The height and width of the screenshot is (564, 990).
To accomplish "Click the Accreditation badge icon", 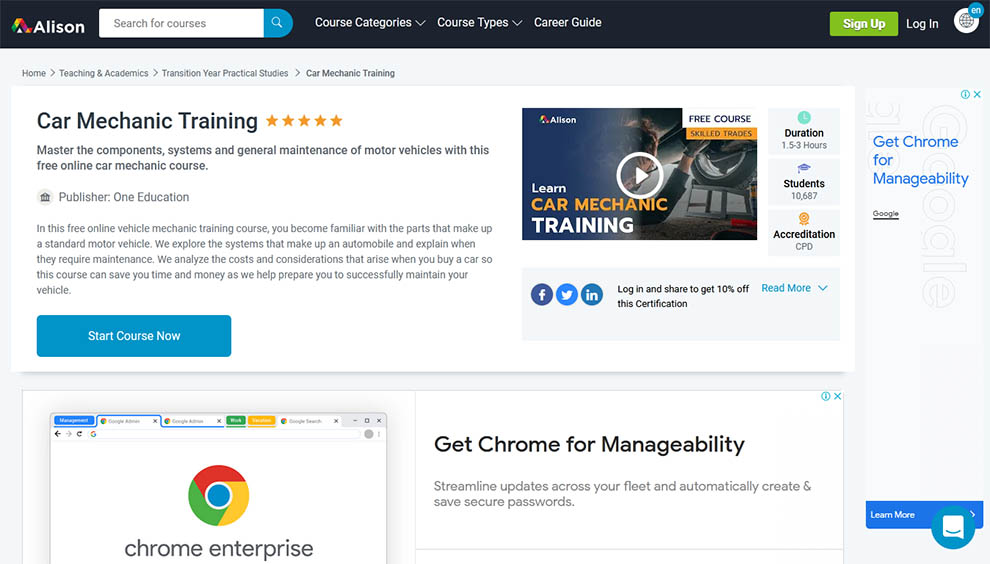I will (x=804, y=219).
